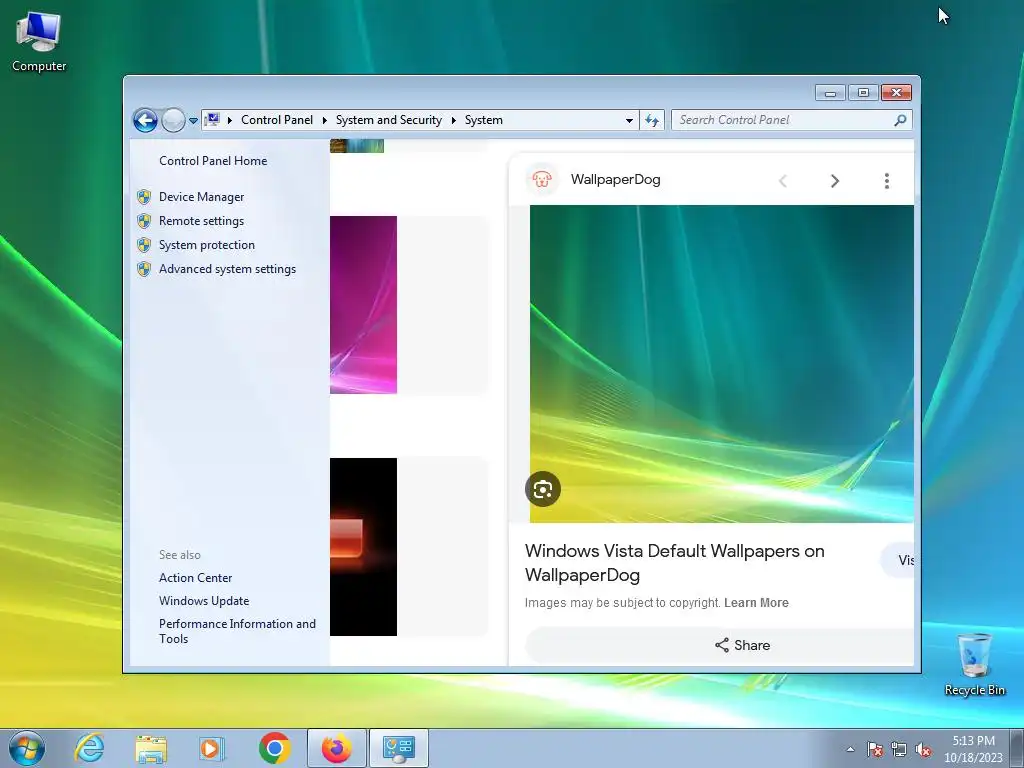Open the Windows Start menu
This screenshot has height=768, width=1024.
click(x=27, y=748)
